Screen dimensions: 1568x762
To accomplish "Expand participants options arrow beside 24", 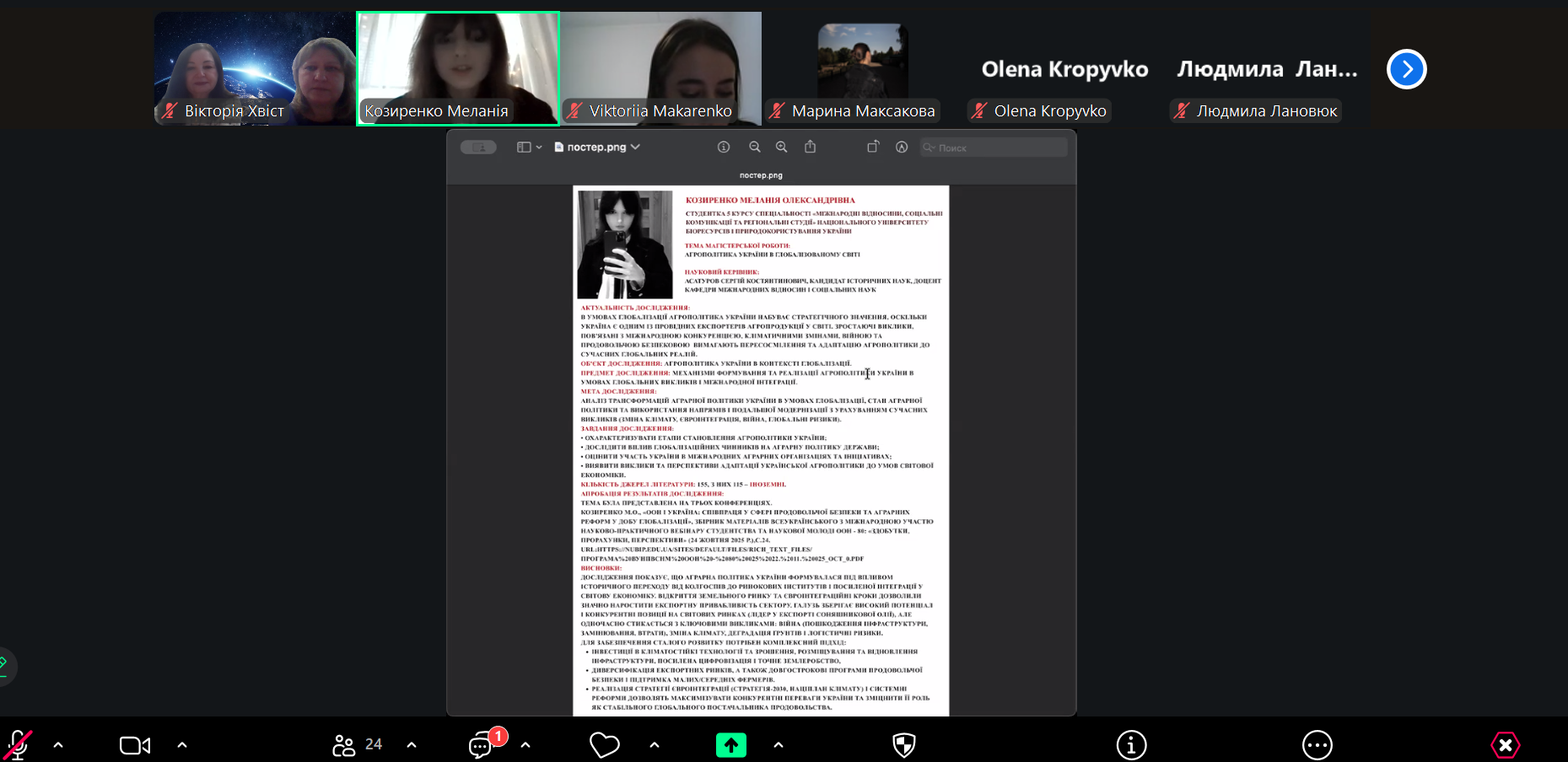I will 412,745.
